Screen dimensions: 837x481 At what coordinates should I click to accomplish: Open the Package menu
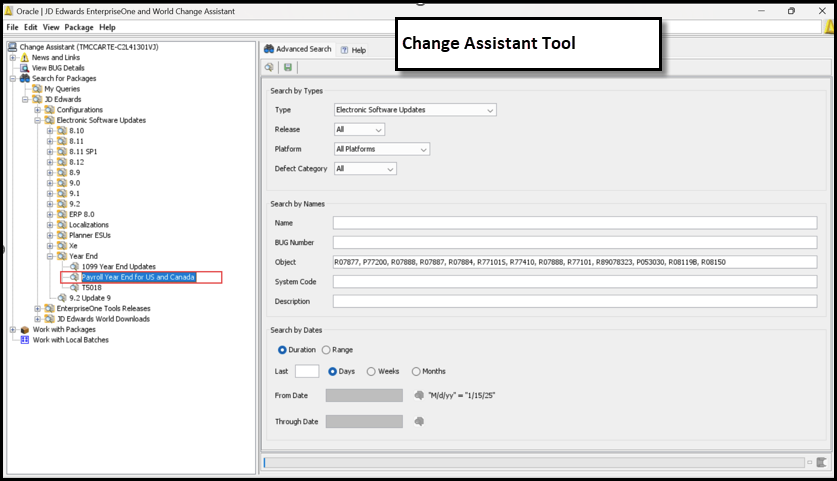point(79,27)
